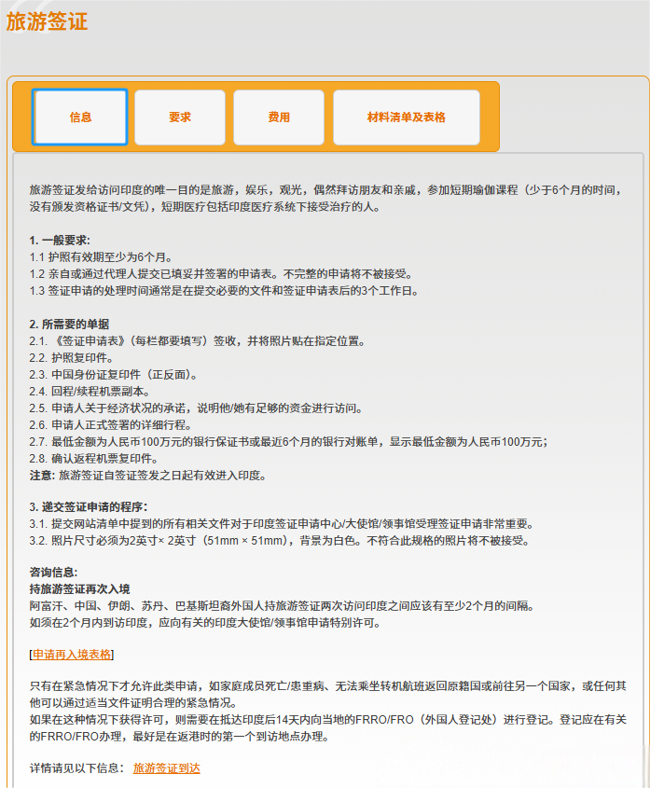Screen dimensions: 650x788
Task: Click the bold 注意 label
Action: 42,475
